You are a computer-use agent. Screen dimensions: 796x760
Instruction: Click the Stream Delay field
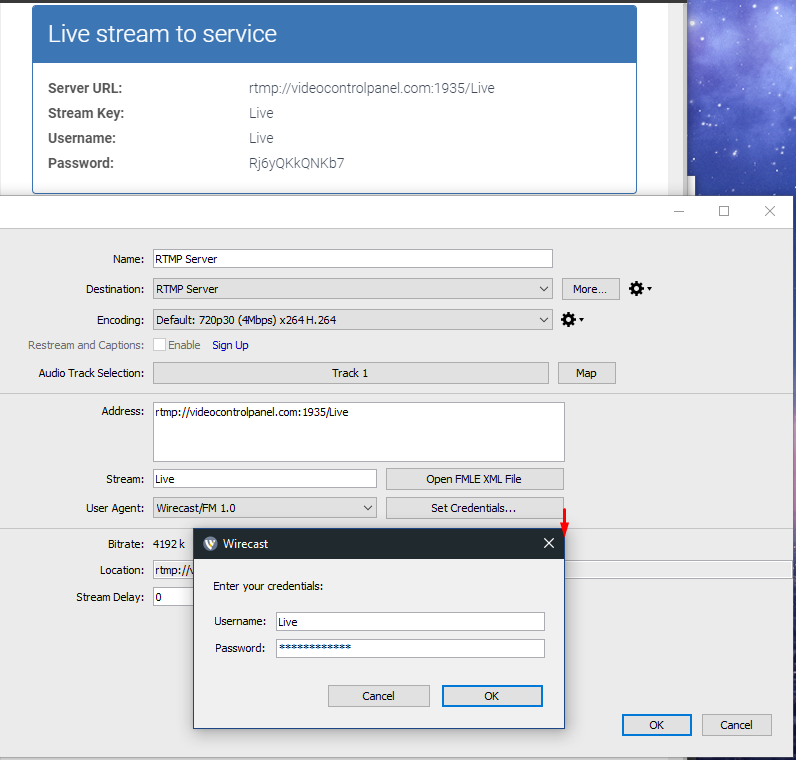(173, 597)
